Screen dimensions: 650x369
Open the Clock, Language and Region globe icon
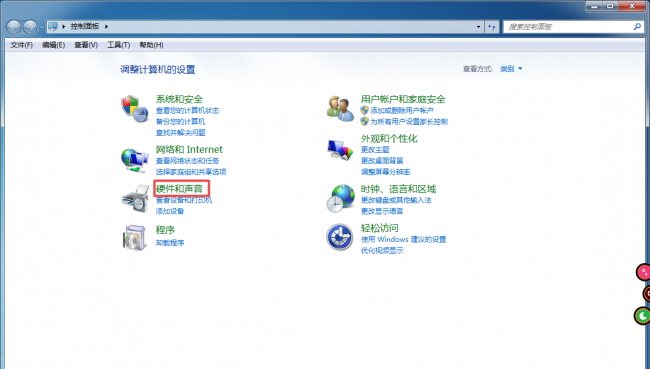pyautogui.click(x=340, y=199)
